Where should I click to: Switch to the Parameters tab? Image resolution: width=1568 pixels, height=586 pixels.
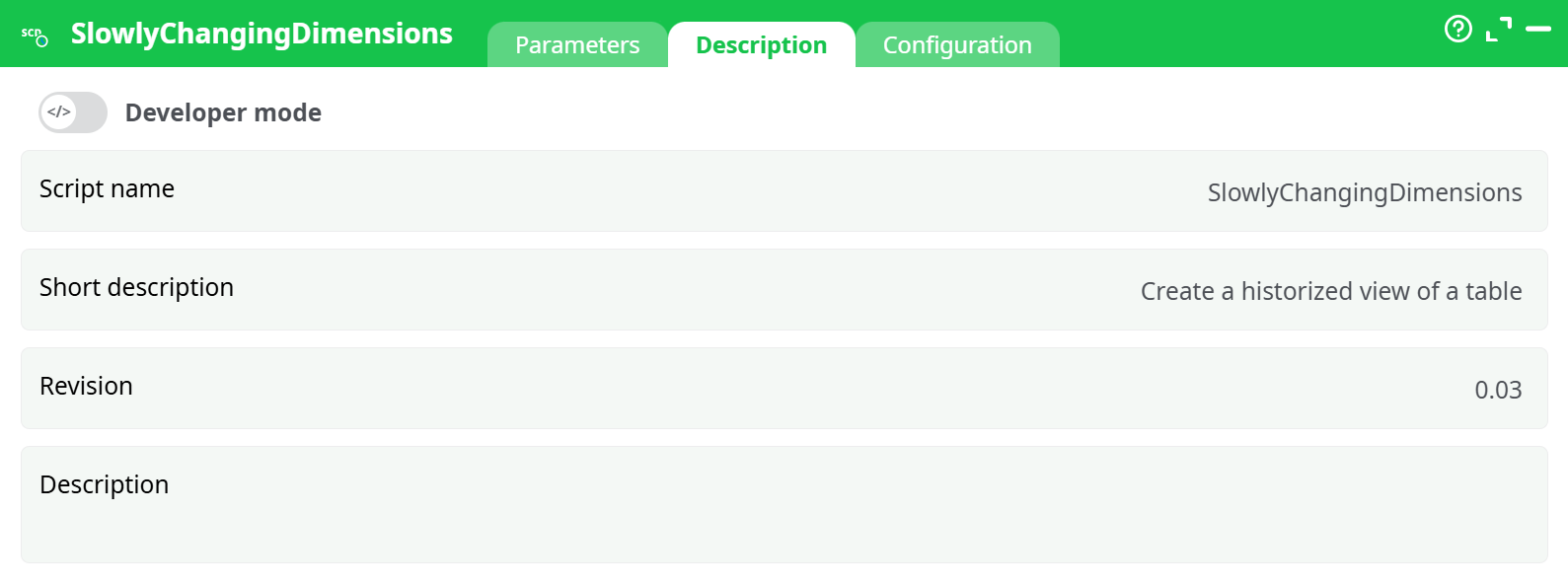(577, 45)
